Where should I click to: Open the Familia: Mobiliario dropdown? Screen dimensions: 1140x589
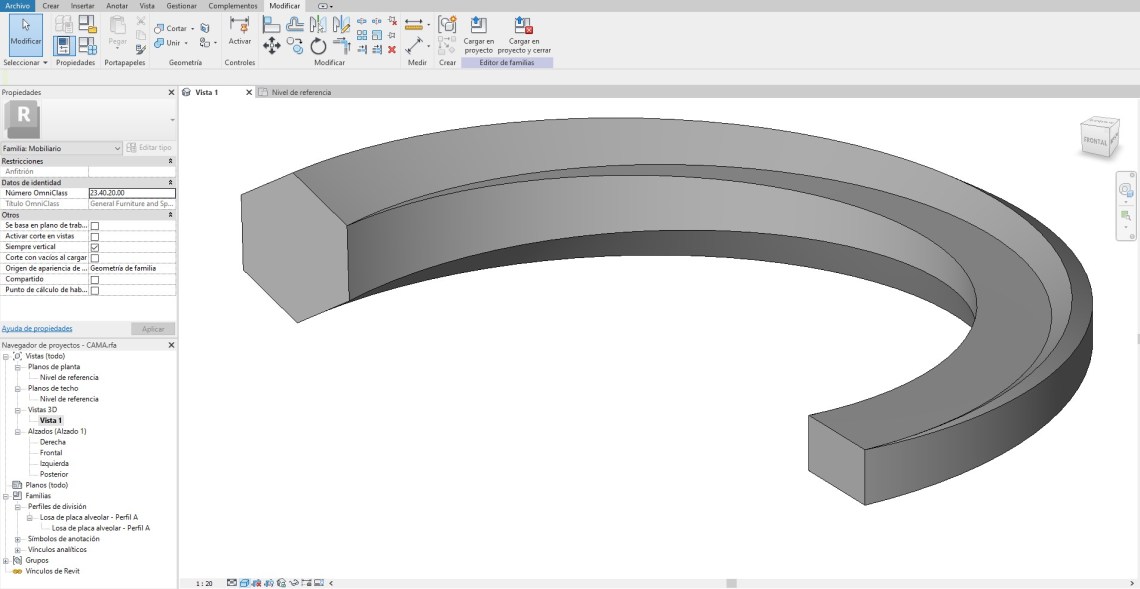point(117,148)
